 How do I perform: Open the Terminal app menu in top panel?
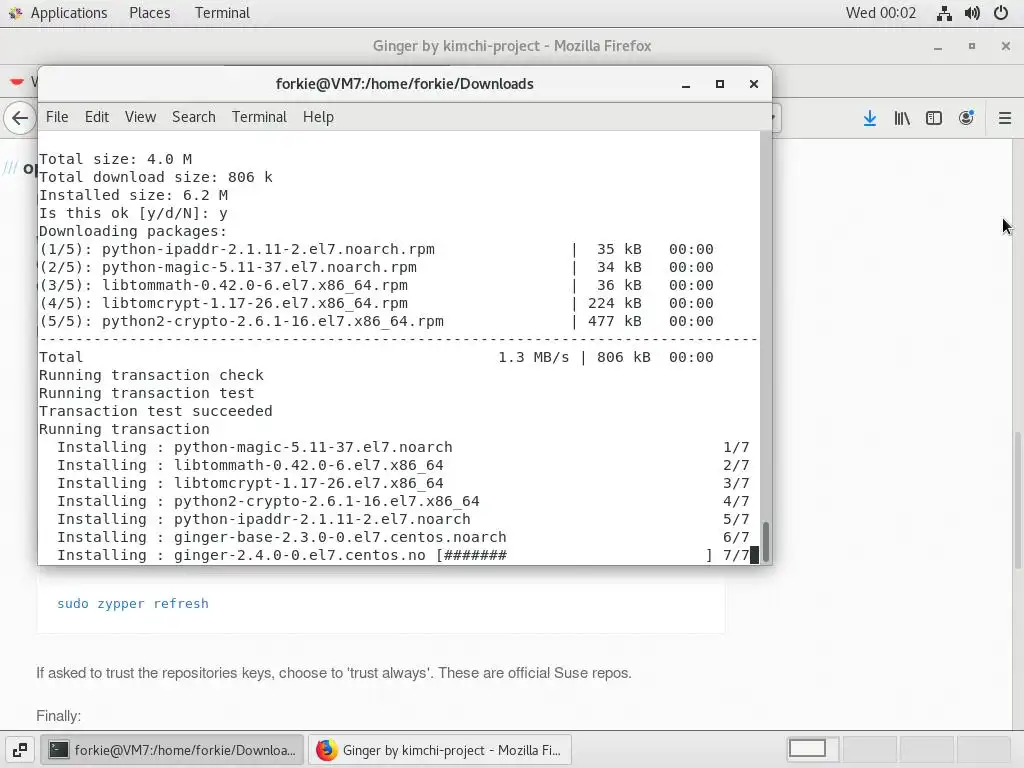coord(222,12)
